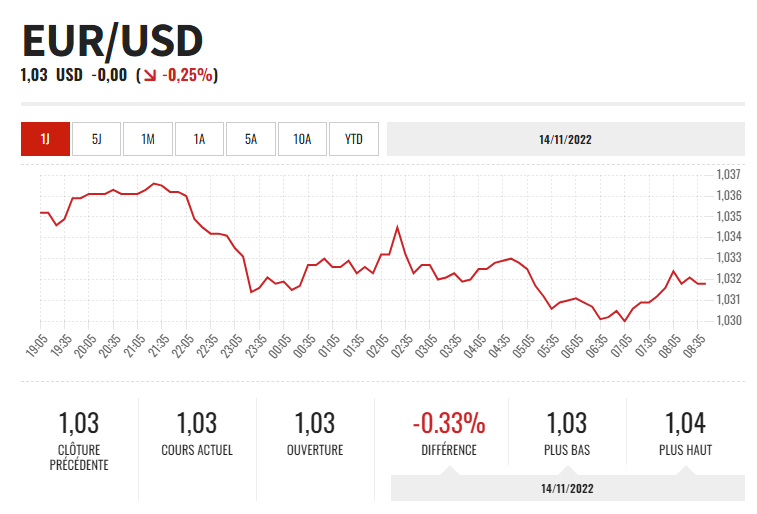Click the peak point on the red chart line
The height and width of the screenshot is (514, 757).
point(154,184)
